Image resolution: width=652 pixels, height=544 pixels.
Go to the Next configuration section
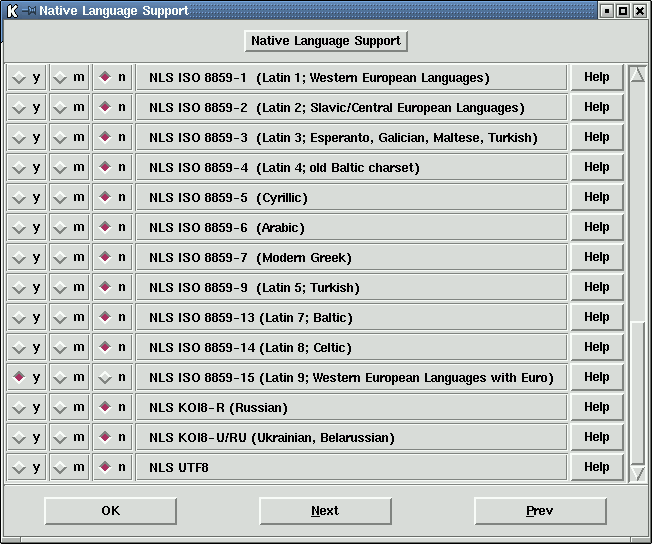325,511
